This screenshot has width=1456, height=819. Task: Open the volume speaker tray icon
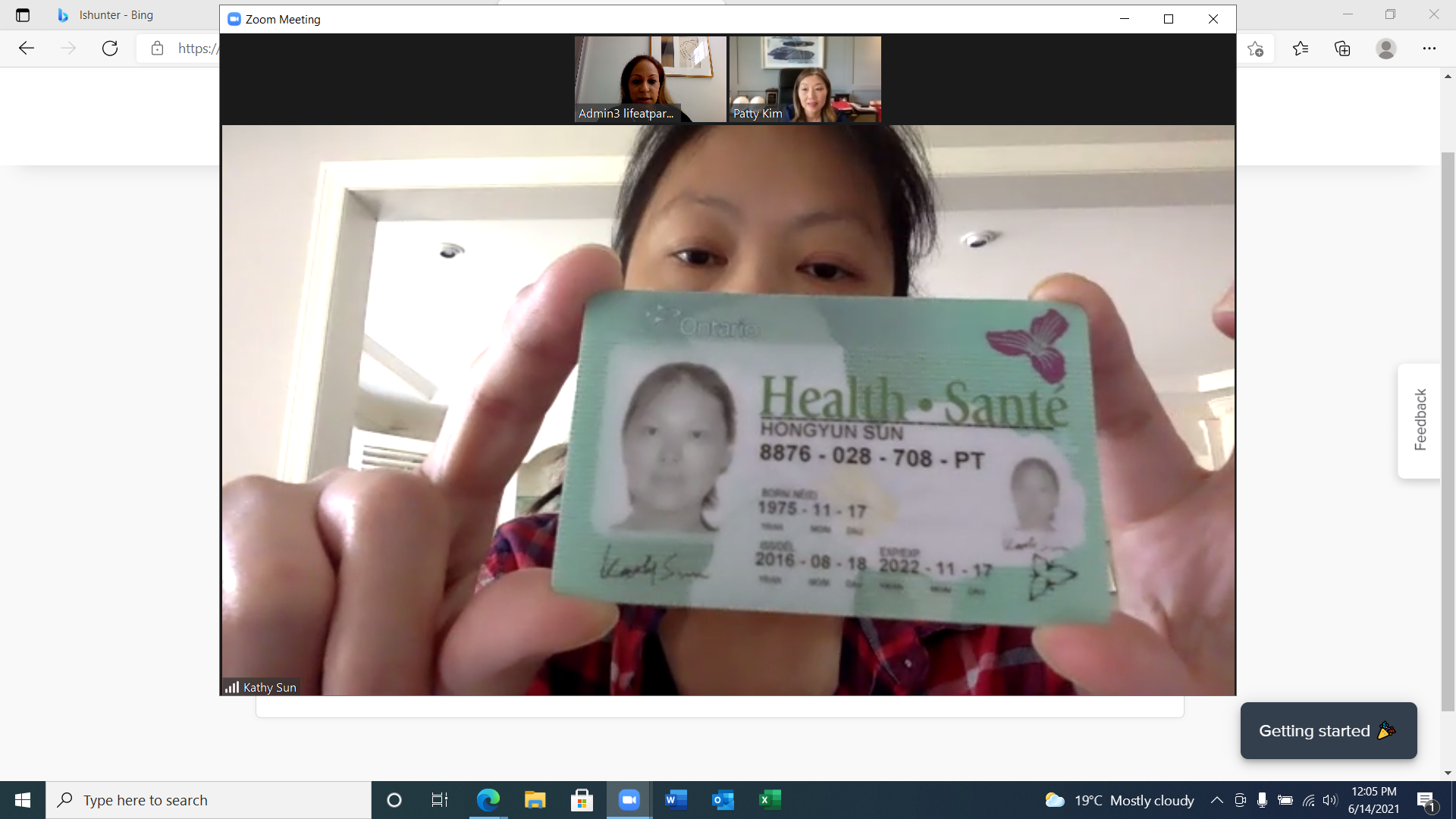pyautogui.click(x=1330, y=800)
